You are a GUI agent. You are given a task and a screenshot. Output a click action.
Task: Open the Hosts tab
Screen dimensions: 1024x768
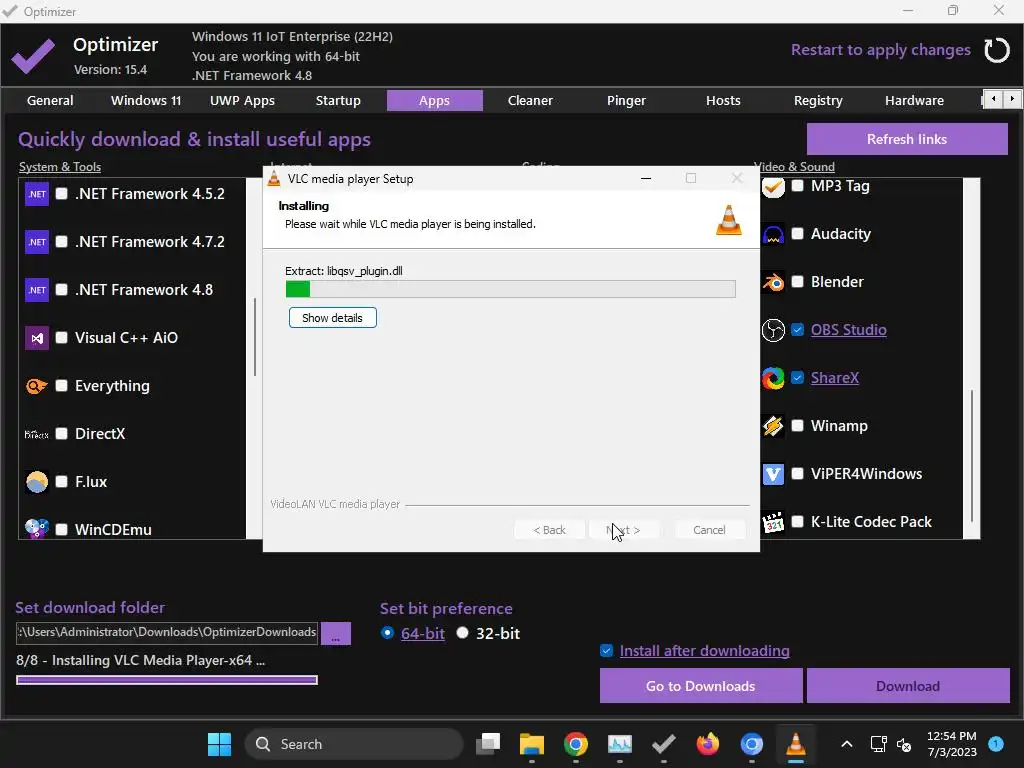pyautogui.click(x=723, y=101)
